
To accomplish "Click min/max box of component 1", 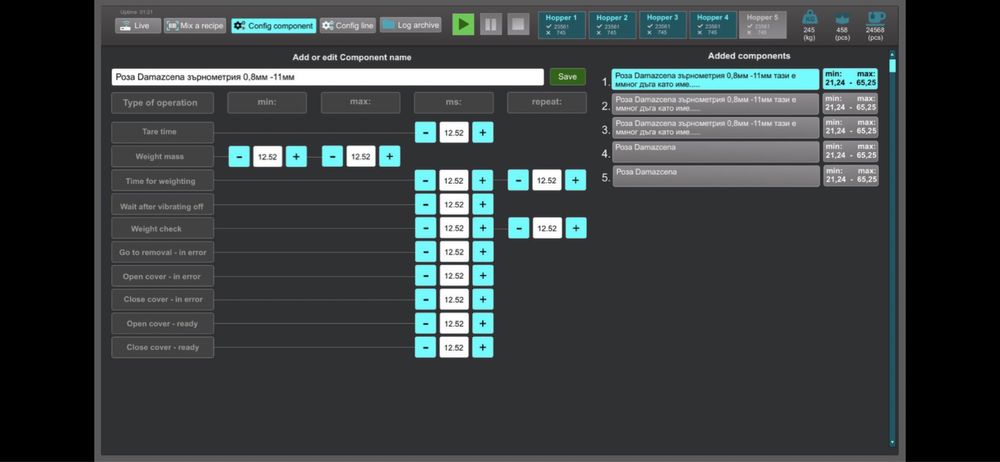I will 850,79.
